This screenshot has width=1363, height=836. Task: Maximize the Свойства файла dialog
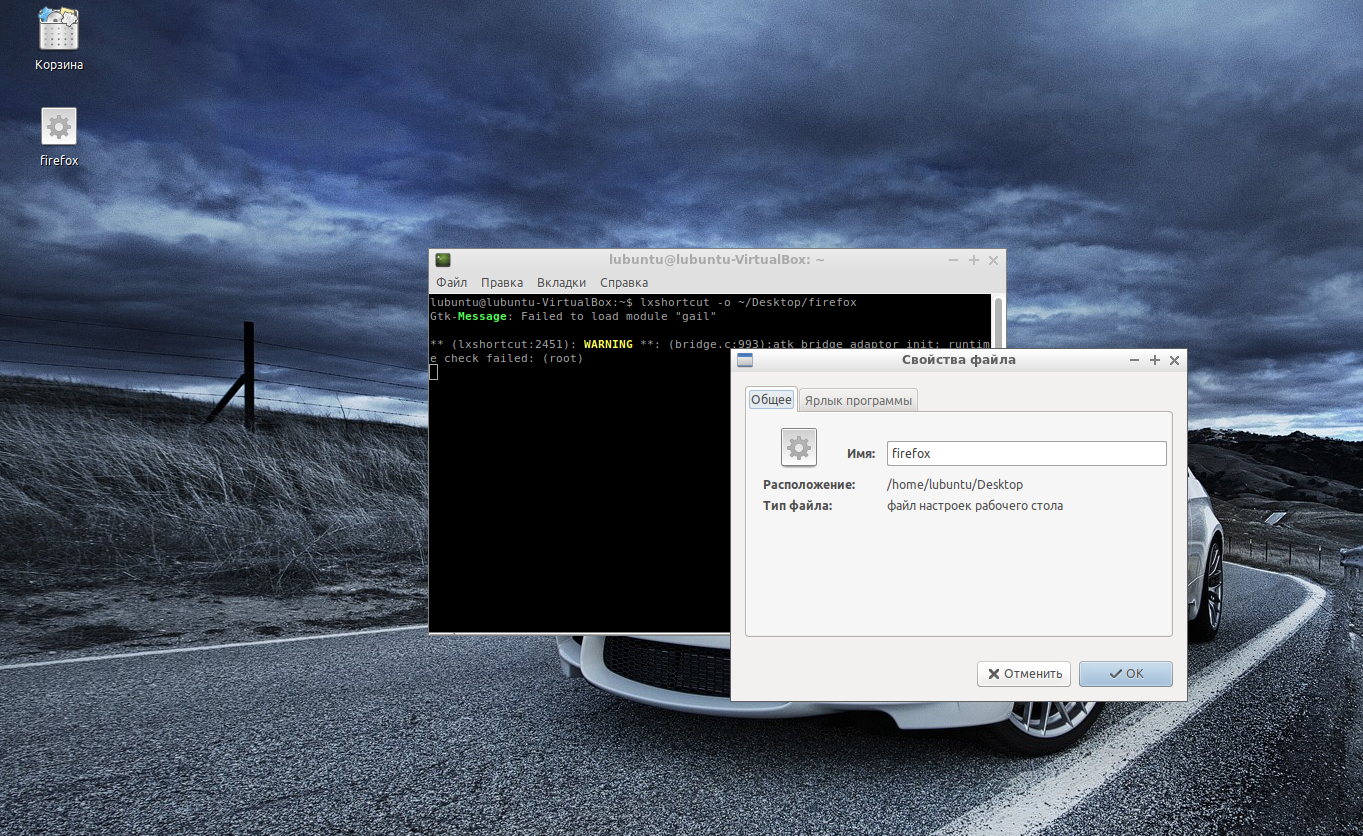coord(1154,360)
